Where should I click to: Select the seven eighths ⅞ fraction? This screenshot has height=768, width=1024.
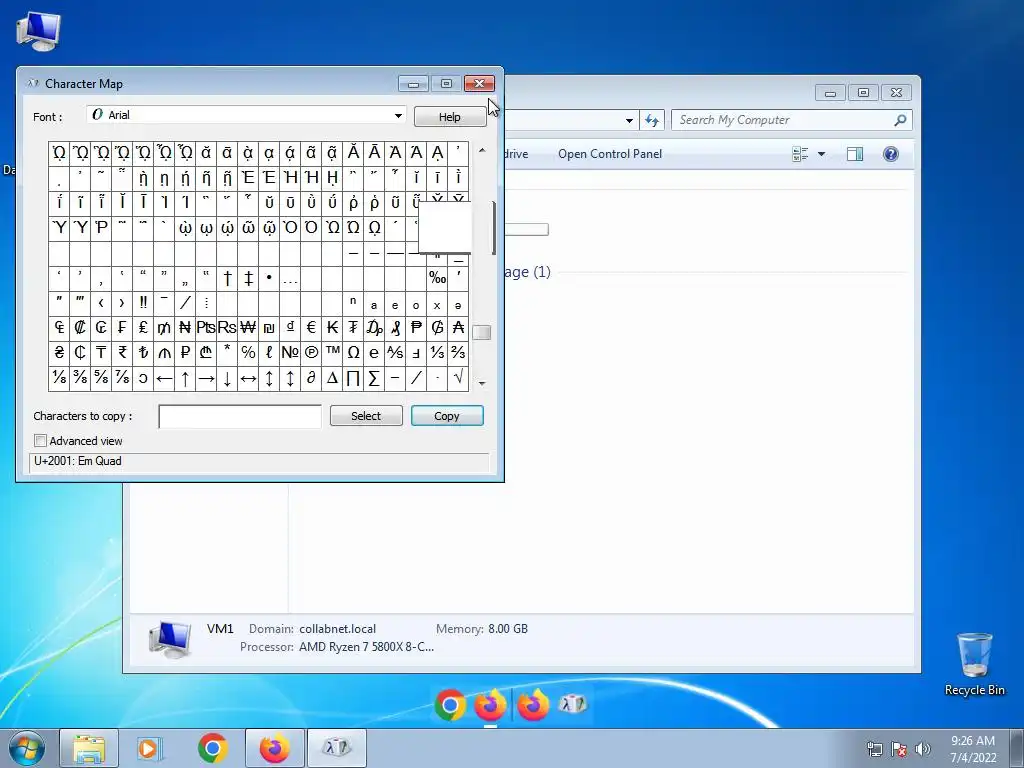(122, 377)
